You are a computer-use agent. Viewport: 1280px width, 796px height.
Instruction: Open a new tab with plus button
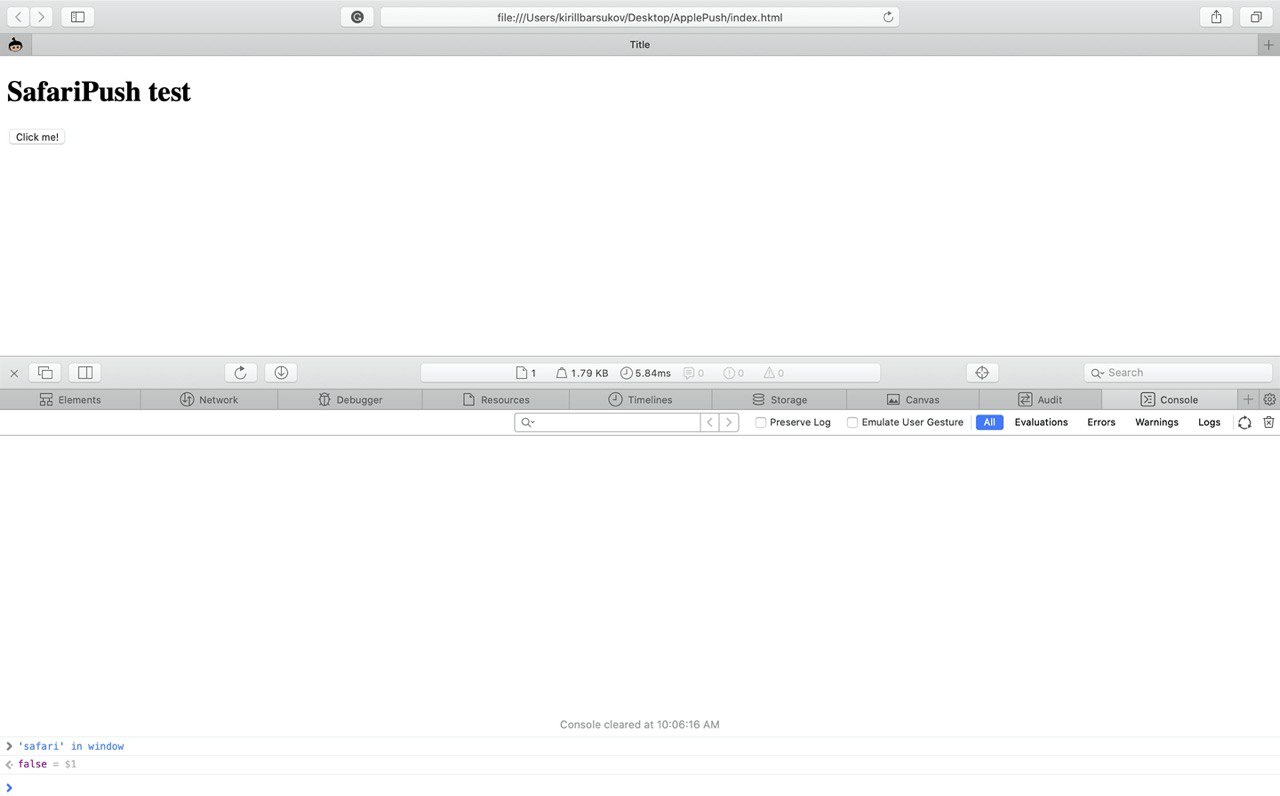coord(1269,45)
